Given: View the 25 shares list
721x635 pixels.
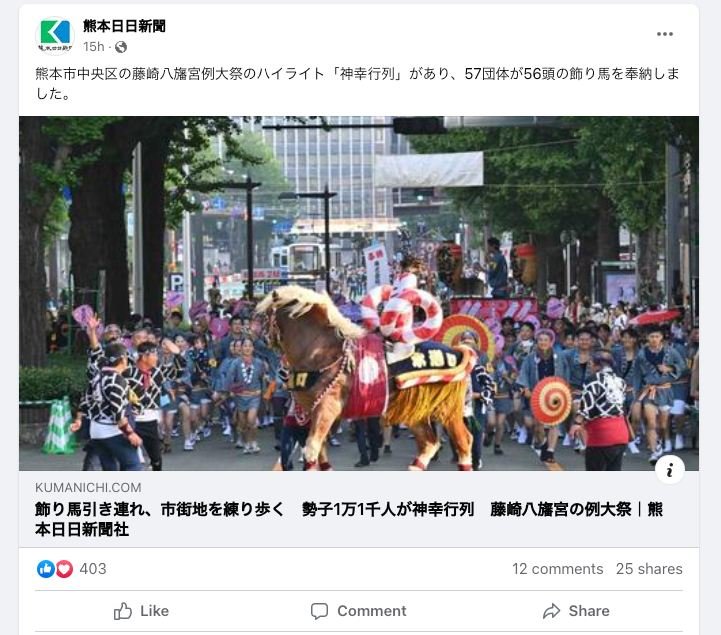Looking at the screenshot, I should [649, 569].
